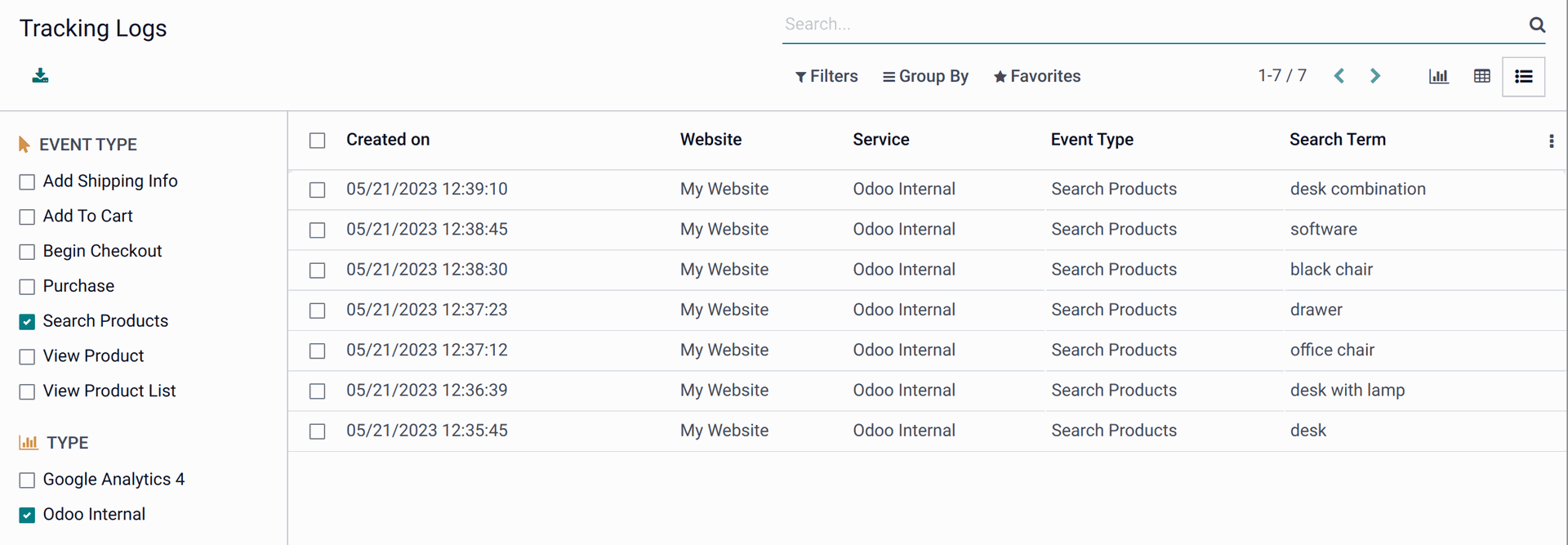Open the Filters dropdown

pos(826,76)
